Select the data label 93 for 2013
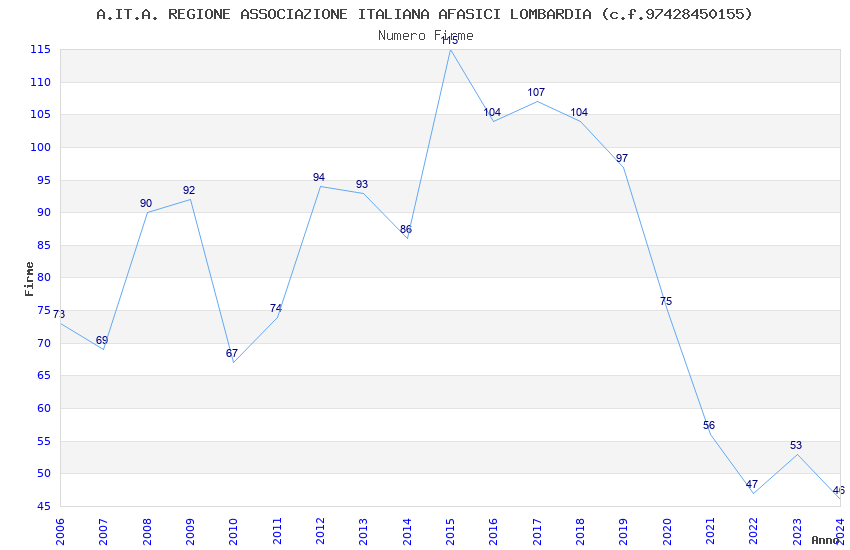850x550 pixels. click(362, 184)
